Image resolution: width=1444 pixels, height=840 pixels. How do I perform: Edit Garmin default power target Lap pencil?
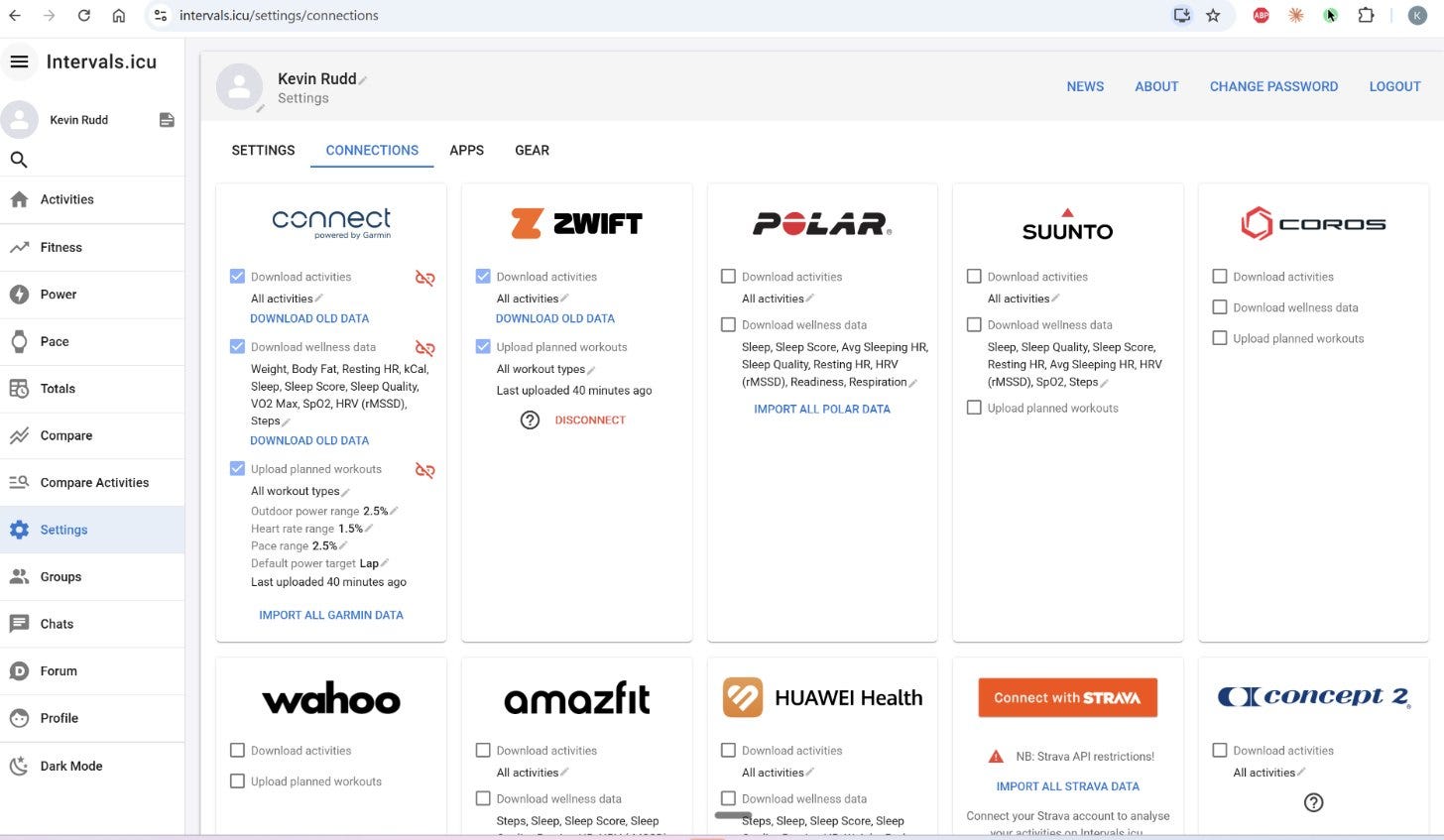[x=385, y=563]
